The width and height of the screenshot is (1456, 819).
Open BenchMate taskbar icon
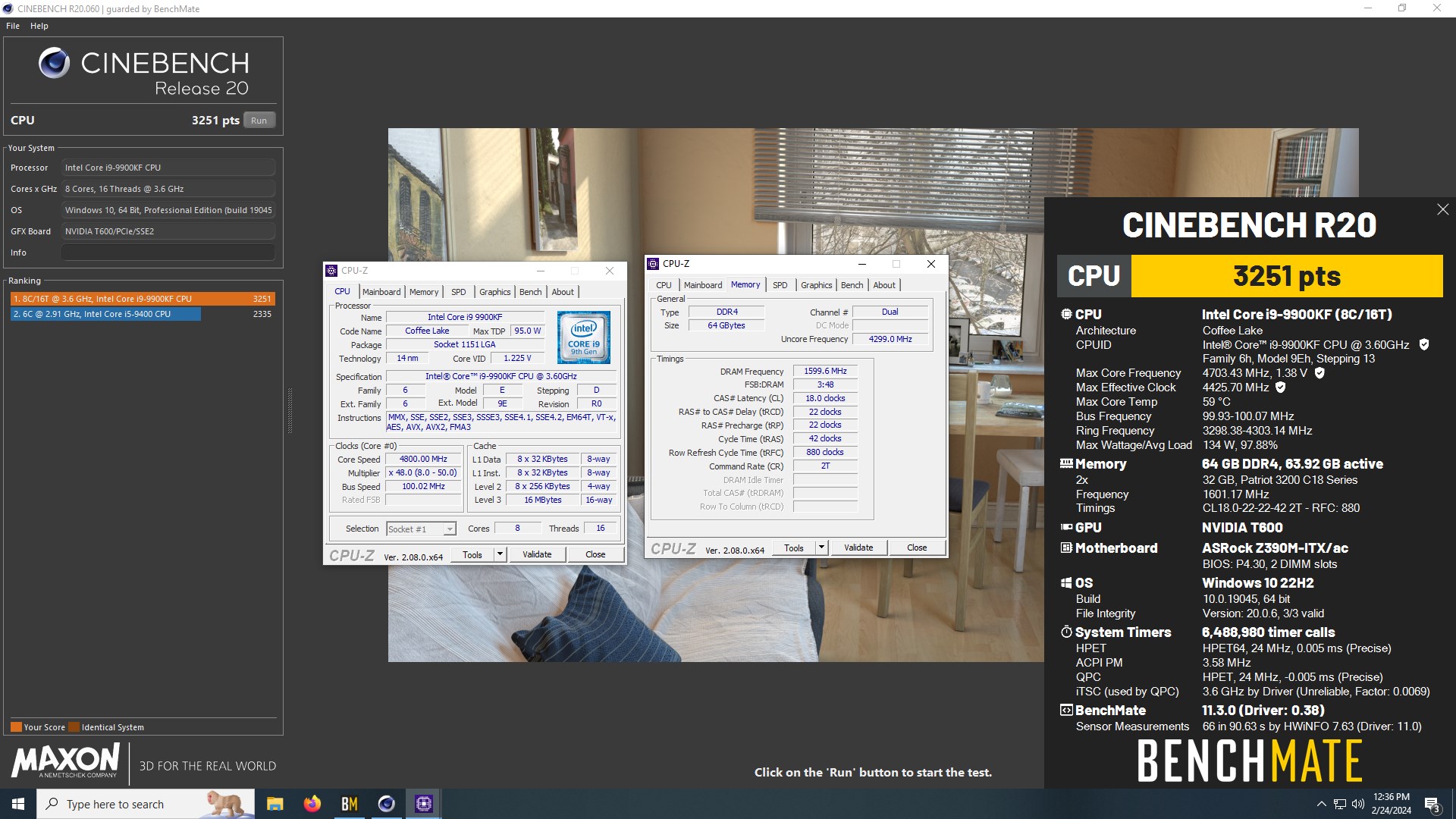(349, 804)
